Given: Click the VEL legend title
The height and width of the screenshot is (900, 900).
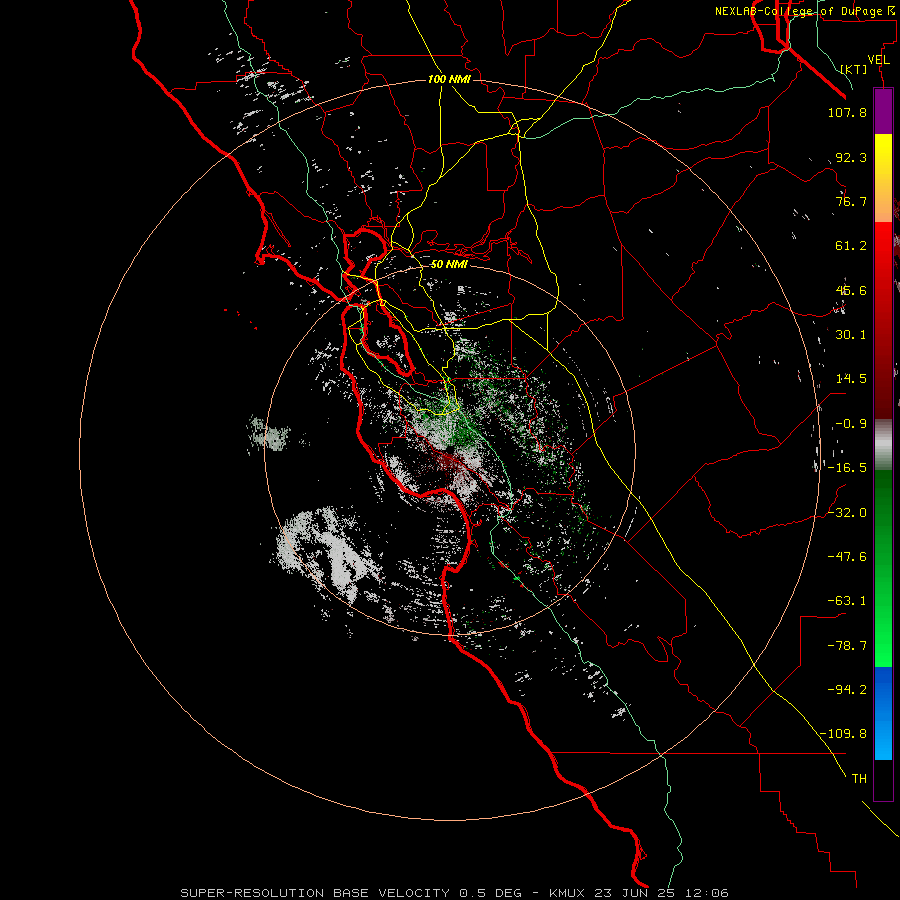Looking at the screenshot, I should (879, 60).
